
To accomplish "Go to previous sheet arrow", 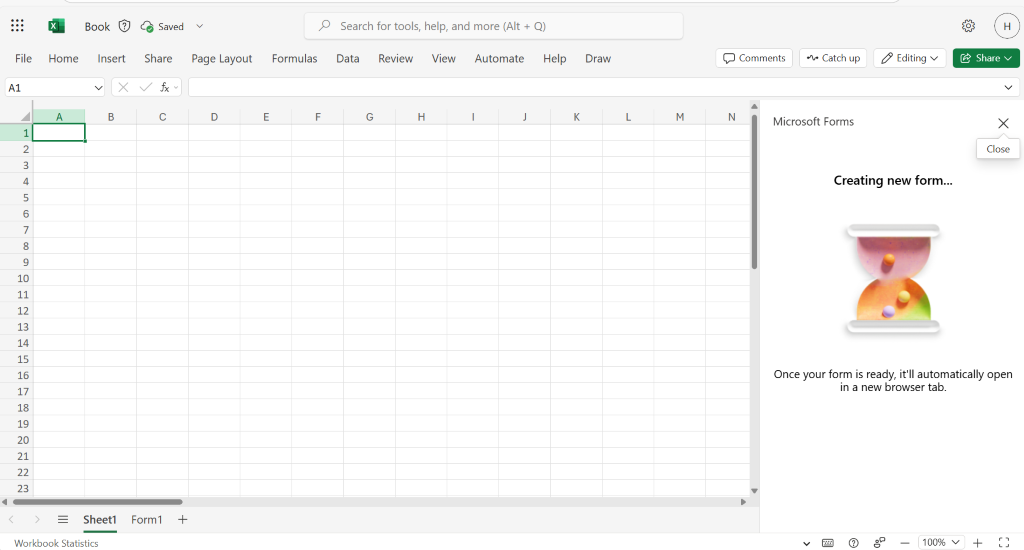I will pyautogui.click(x=11, y=519).
